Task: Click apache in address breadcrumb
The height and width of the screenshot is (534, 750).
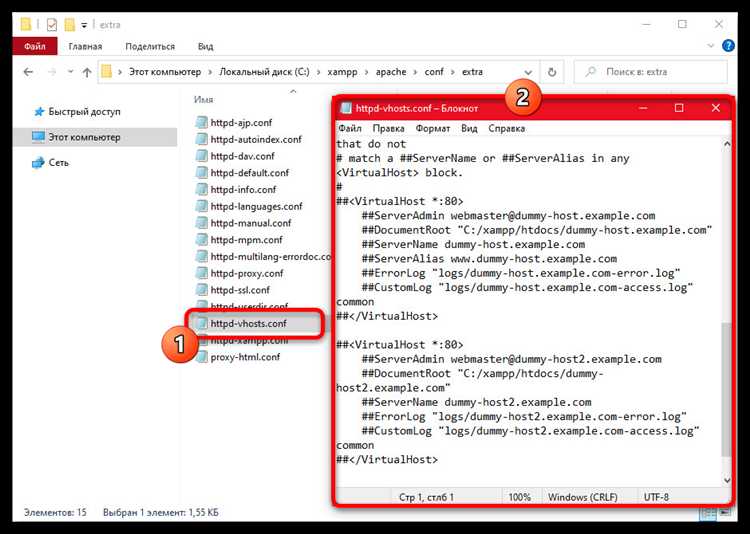Action: pyautogui.click(x=391, y=72)
